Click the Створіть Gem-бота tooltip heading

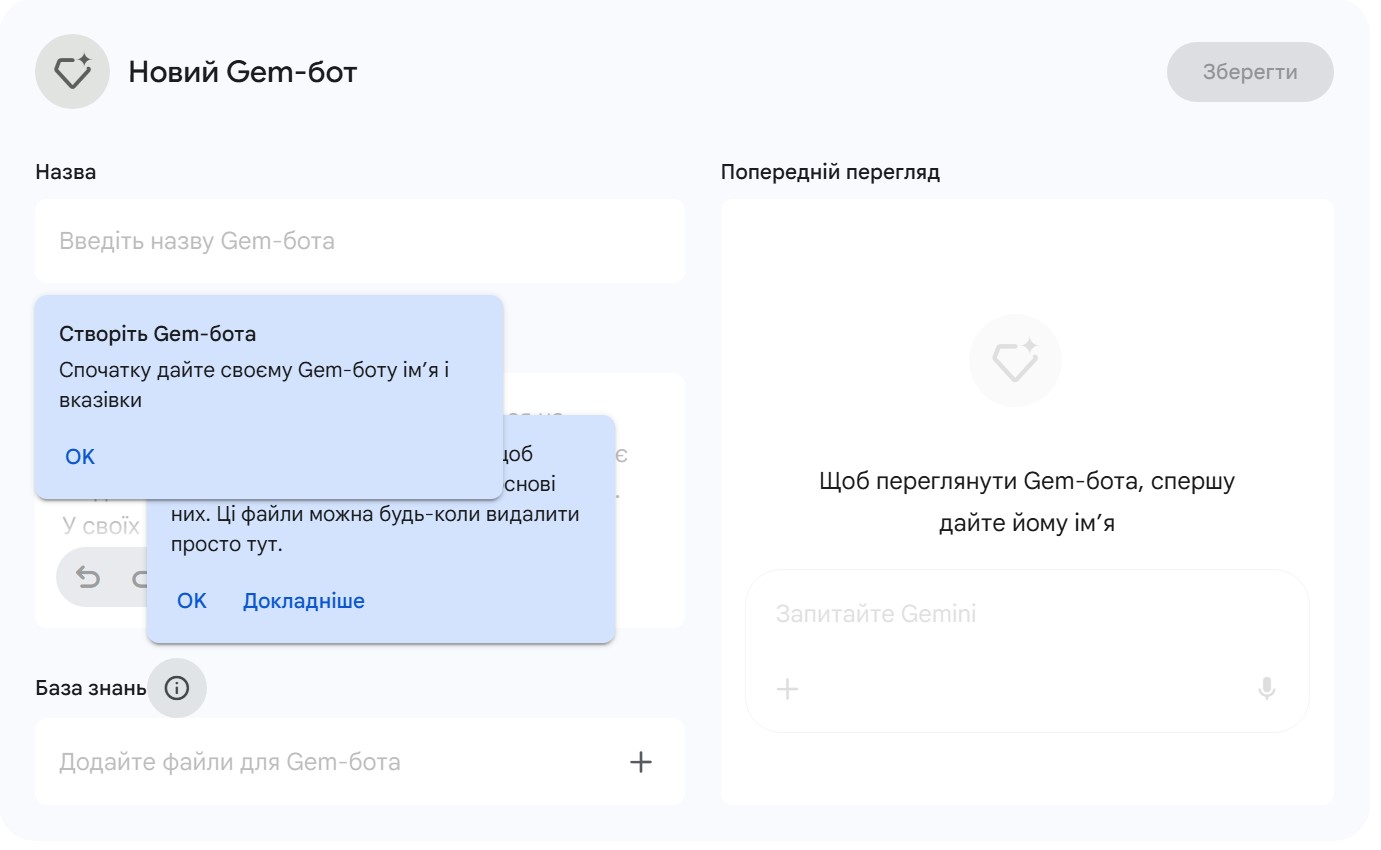[158, 334]
